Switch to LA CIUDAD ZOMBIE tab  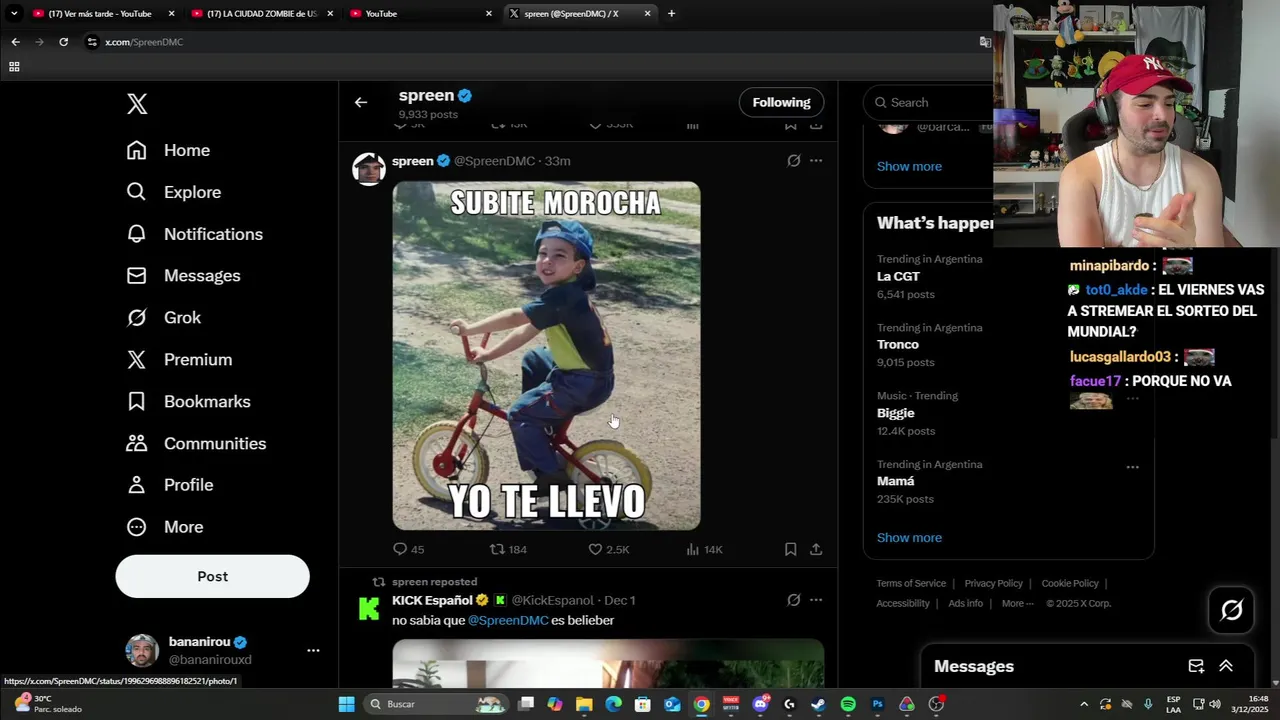pos(262,13)
